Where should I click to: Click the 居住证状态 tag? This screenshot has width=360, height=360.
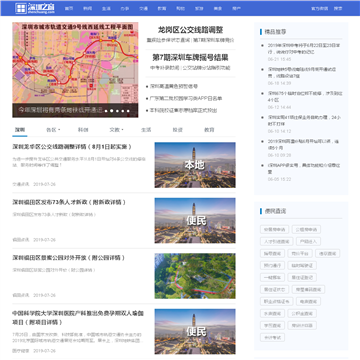[274, 289]
